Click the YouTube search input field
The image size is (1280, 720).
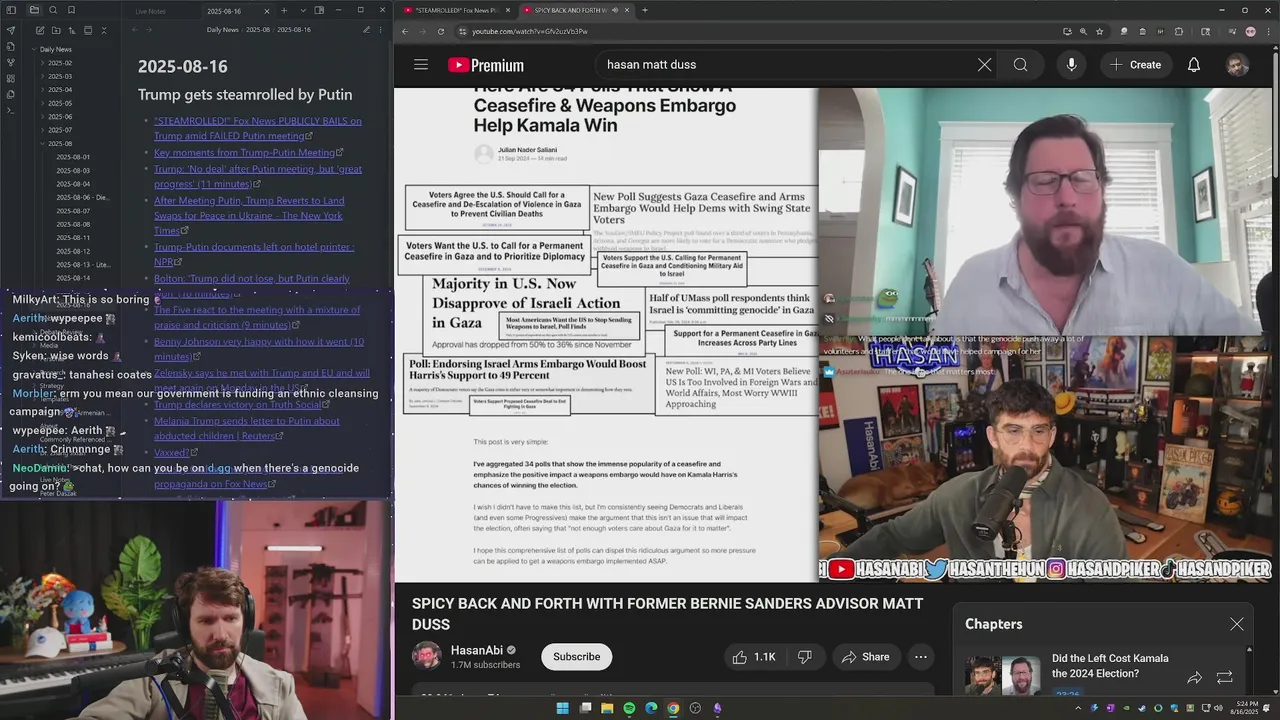[x=785, y=65]
